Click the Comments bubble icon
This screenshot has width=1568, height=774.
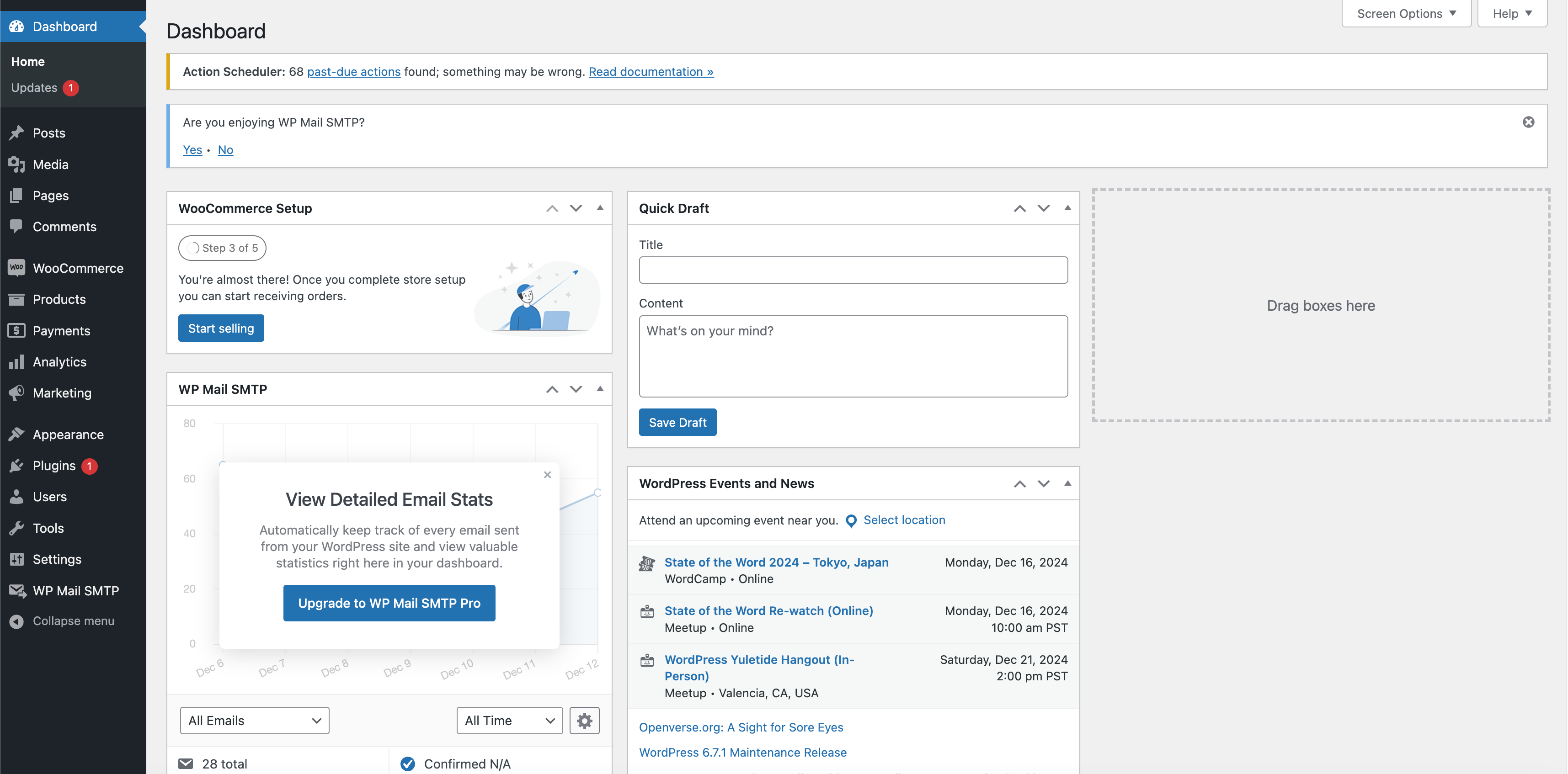tap(16, 226)
